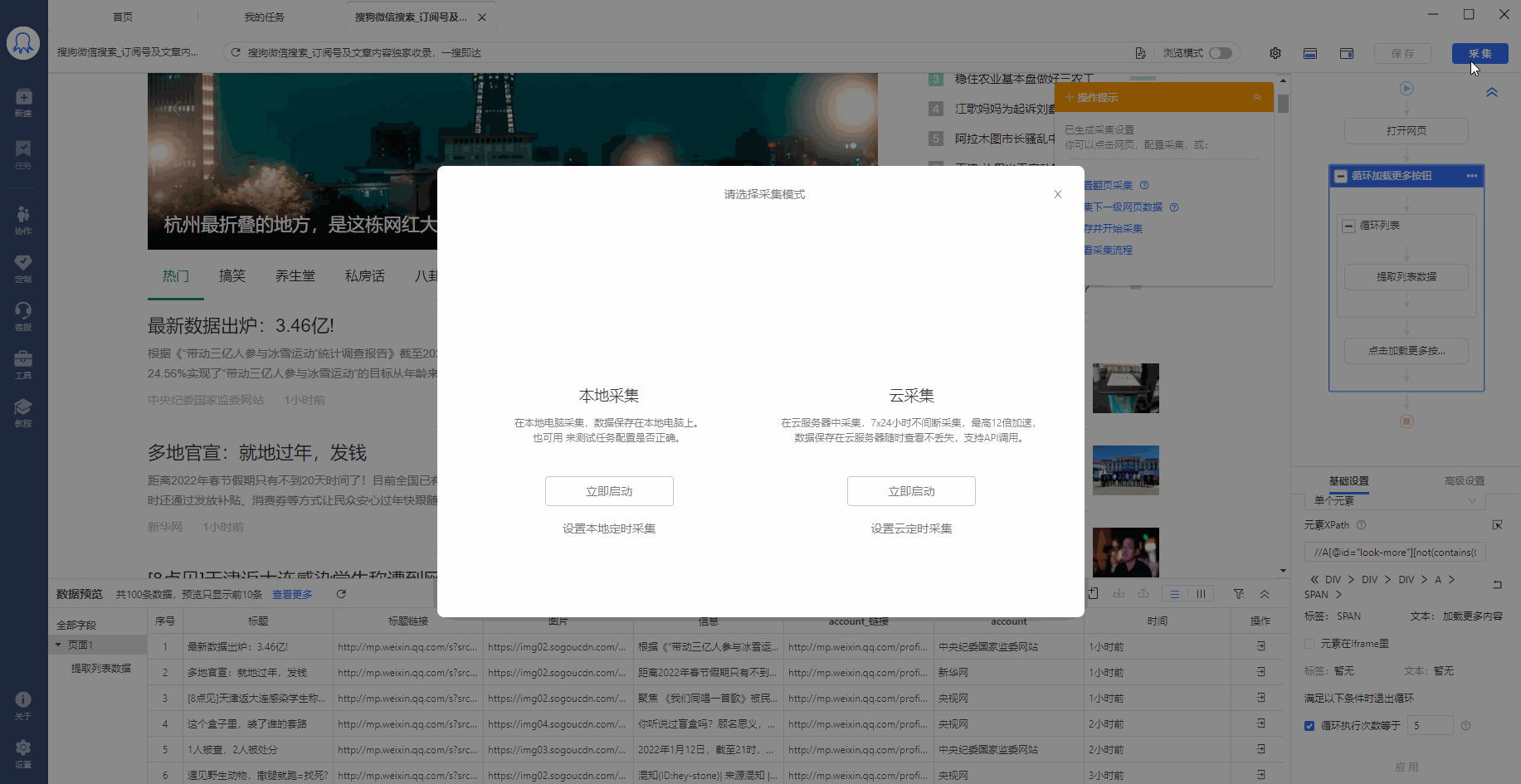Open 关于 (About) info icon in sidebar
The height and width of the screenshot is (784, 1521).
23,705
